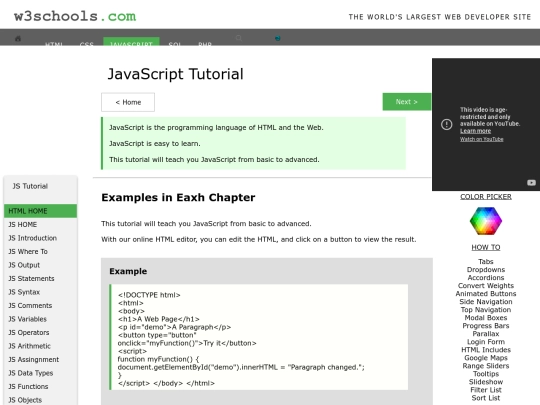Open the 'Login Form' how-to link
The height and width of the screenshot is (405, 540).
(x=486, y=342)
